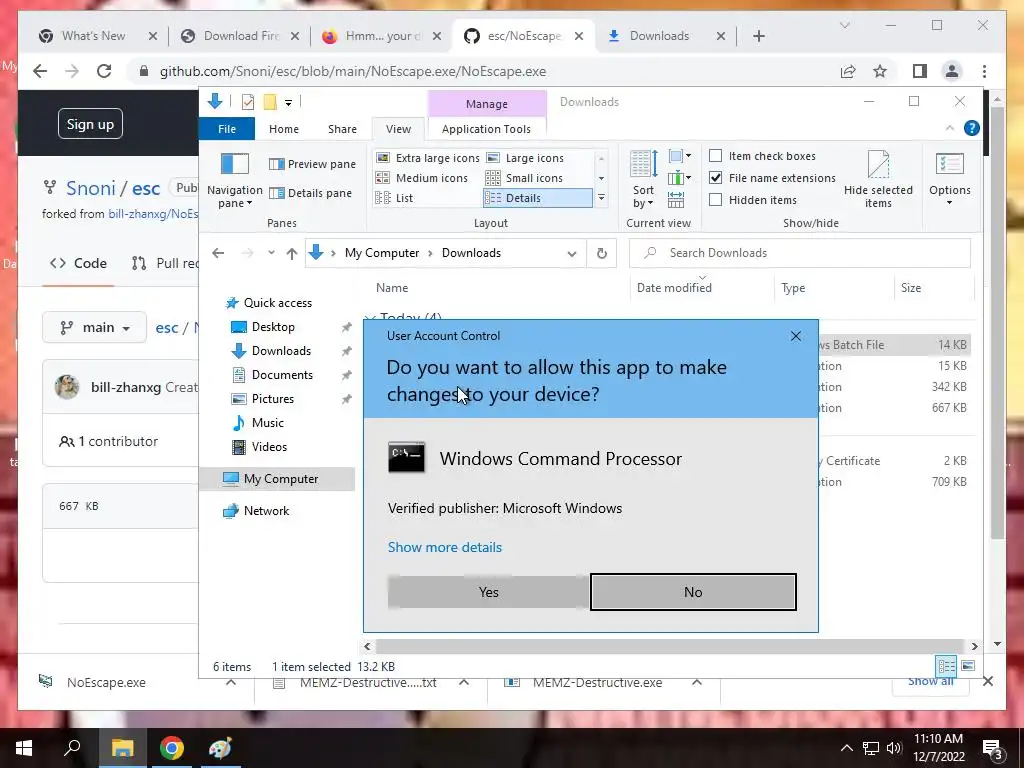Choose Large icons layout

(x=525, y=158)
